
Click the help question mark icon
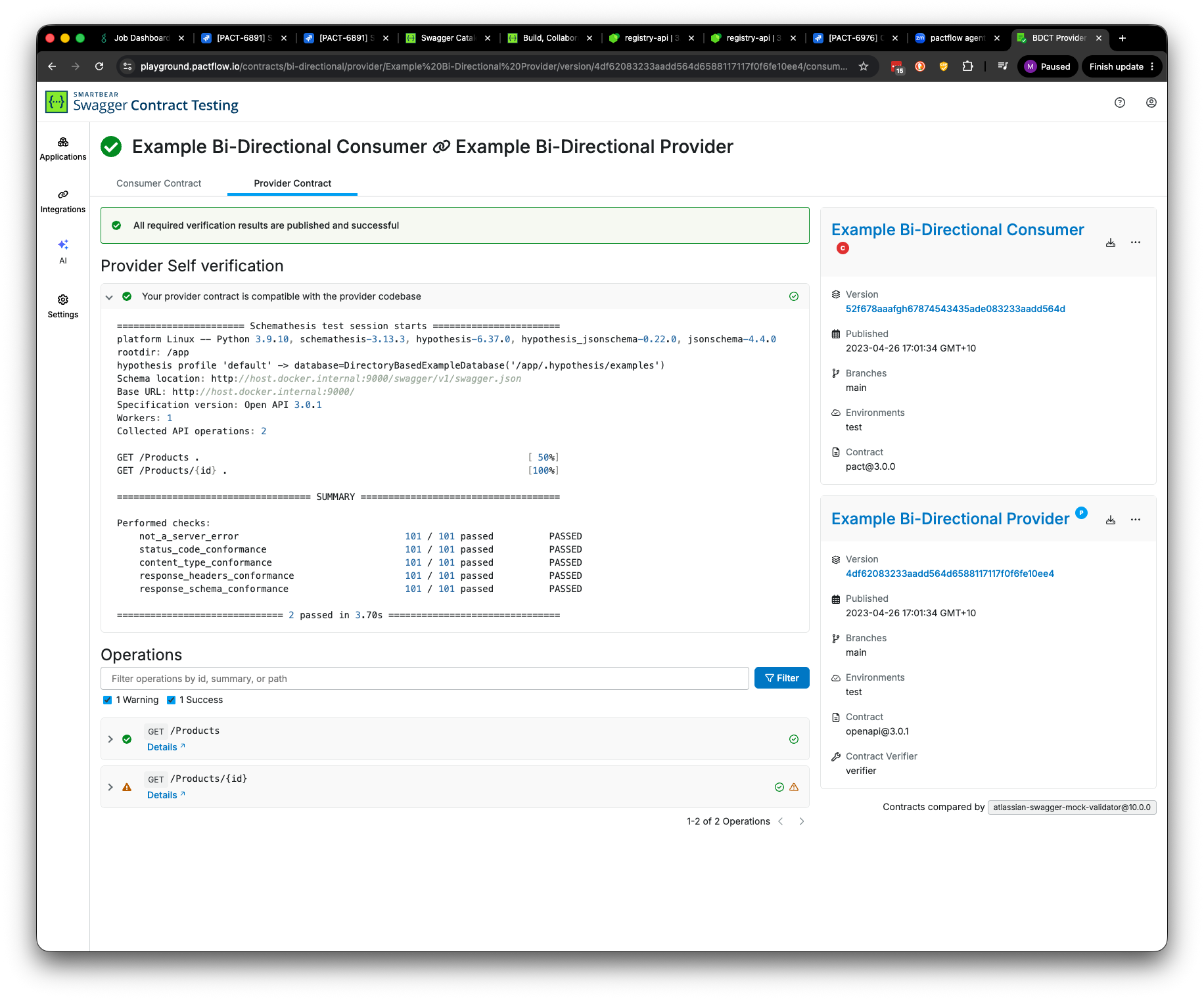click(x=1120, y=102)
